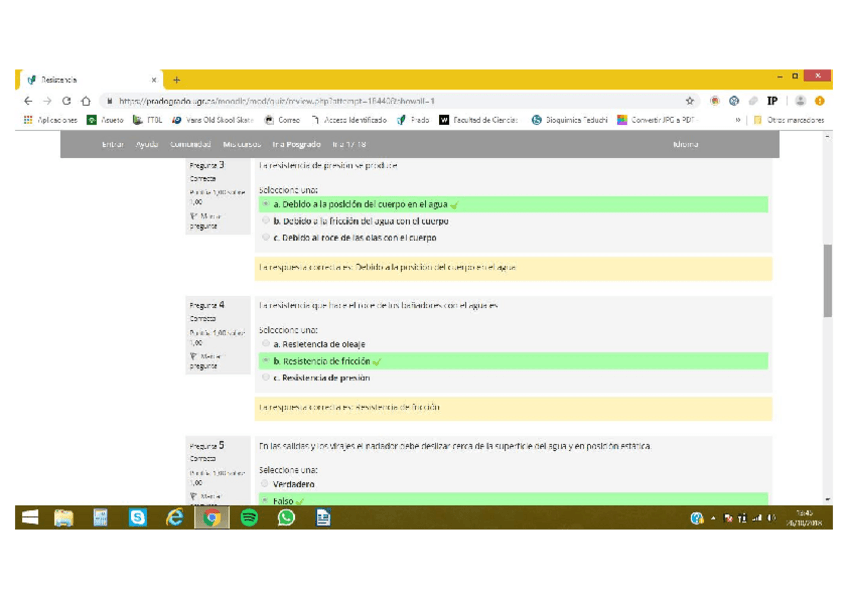Select option b. Debido a la fricción del agua
Screen dimensions: 848x599
coord(266,221)
